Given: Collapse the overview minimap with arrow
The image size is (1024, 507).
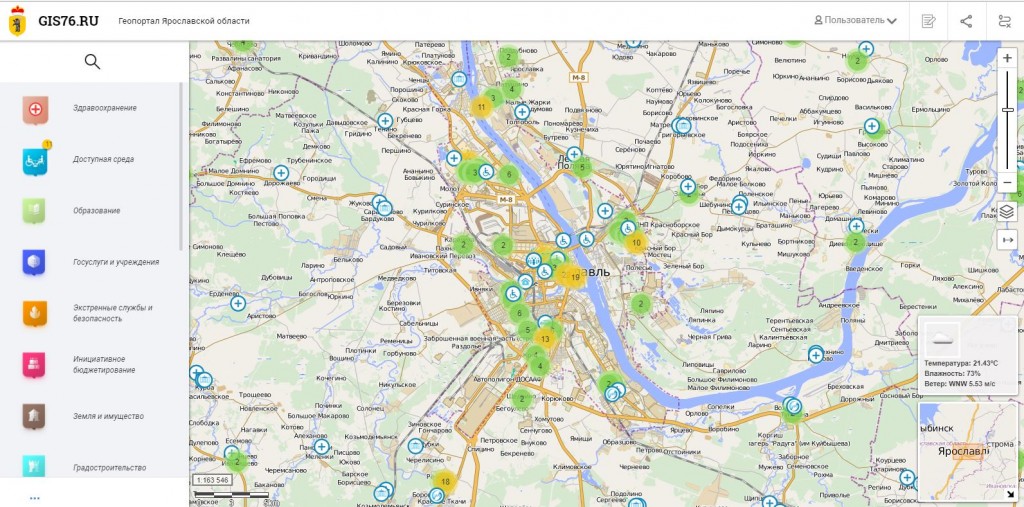Looking at the screenshot, I should pos(1009,494).
